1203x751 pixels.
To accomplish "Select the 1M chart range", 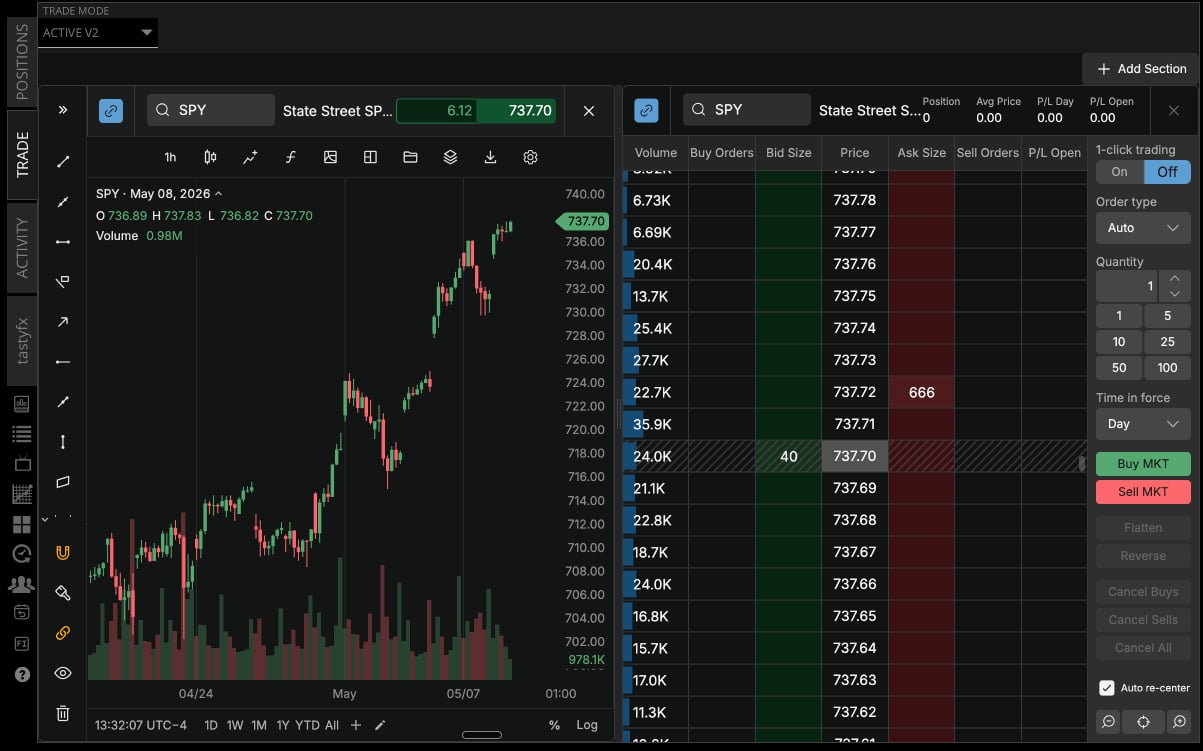I will pos(259,725).
